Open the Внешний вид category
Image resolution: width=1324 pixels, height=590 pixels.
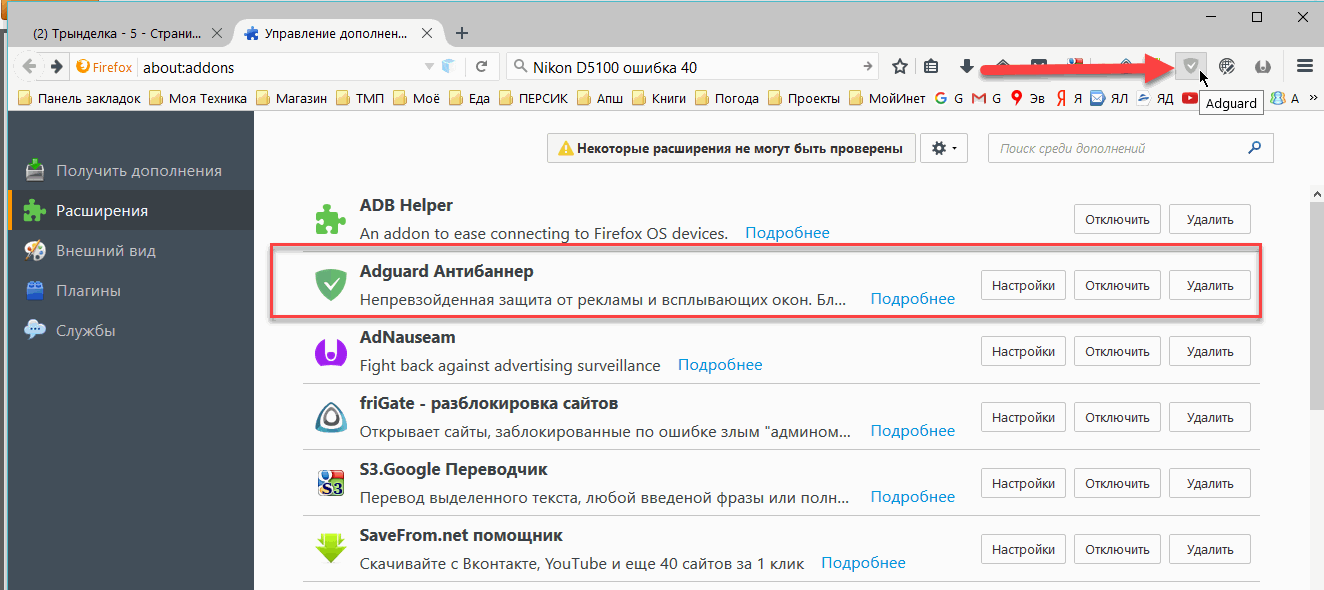(105, 251)
